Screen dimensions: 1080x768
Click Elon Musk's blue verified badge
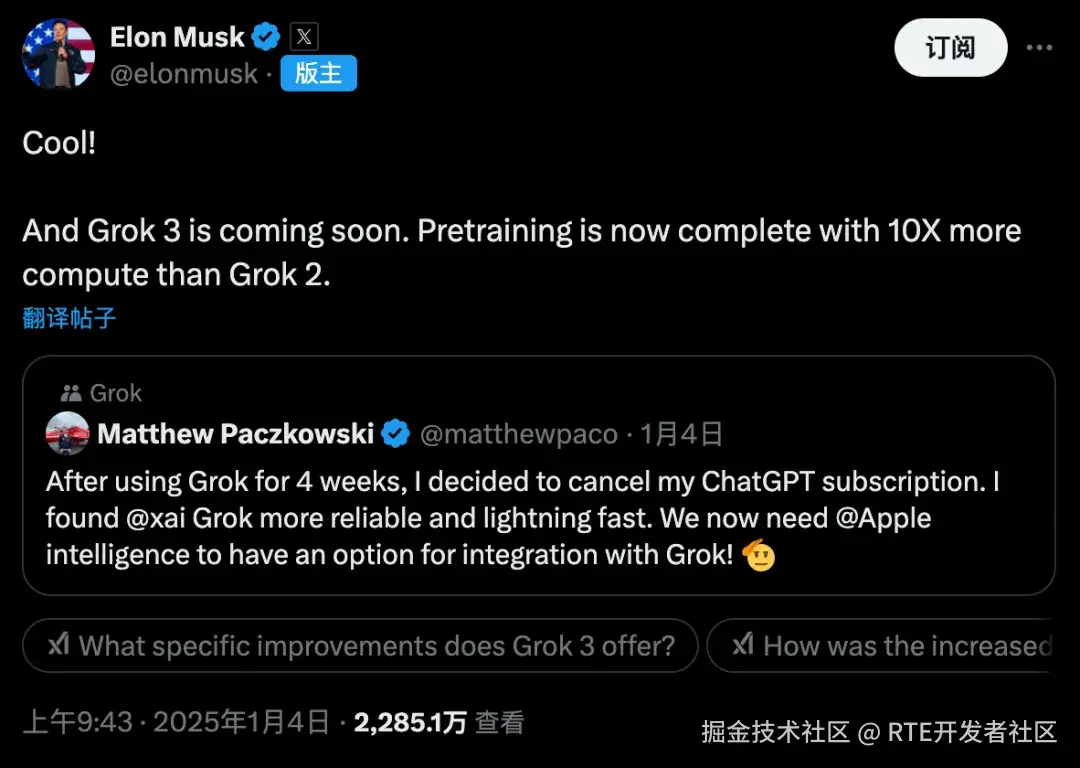(266, 38)
